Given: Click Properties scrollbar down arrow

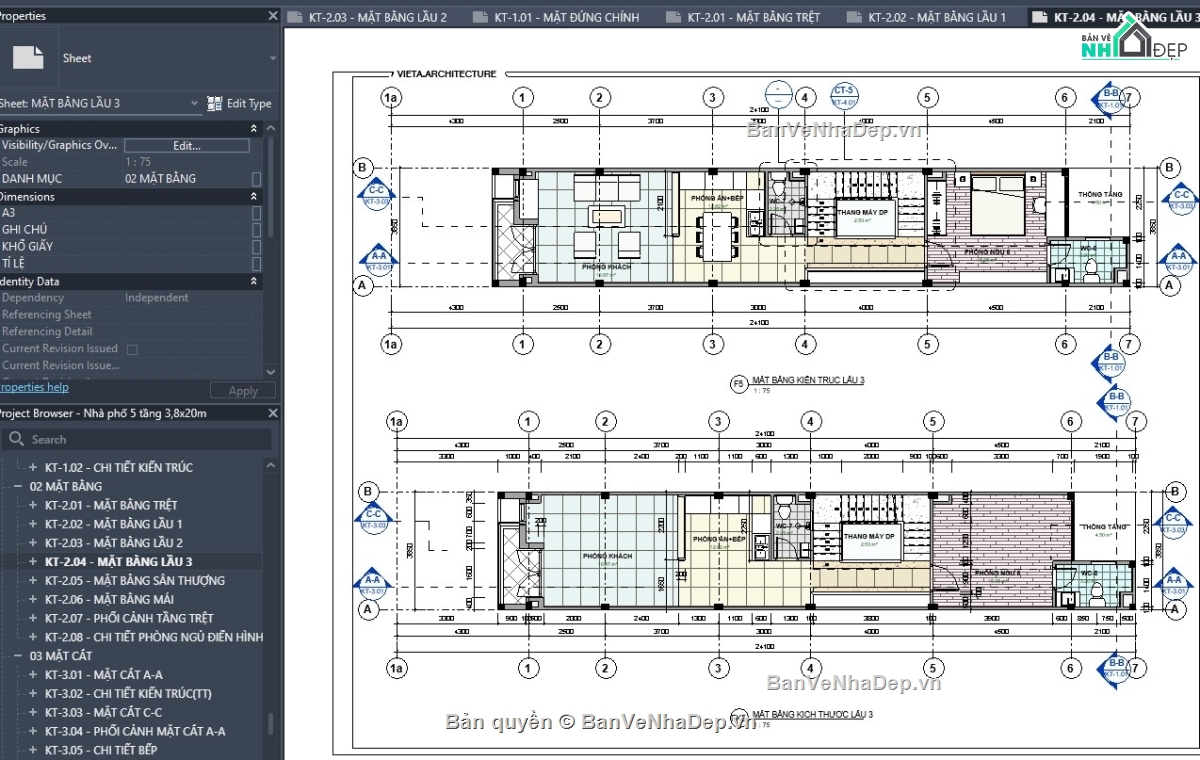Looking at the screenshot, I should pyautogui.click(x=270, y=371).
